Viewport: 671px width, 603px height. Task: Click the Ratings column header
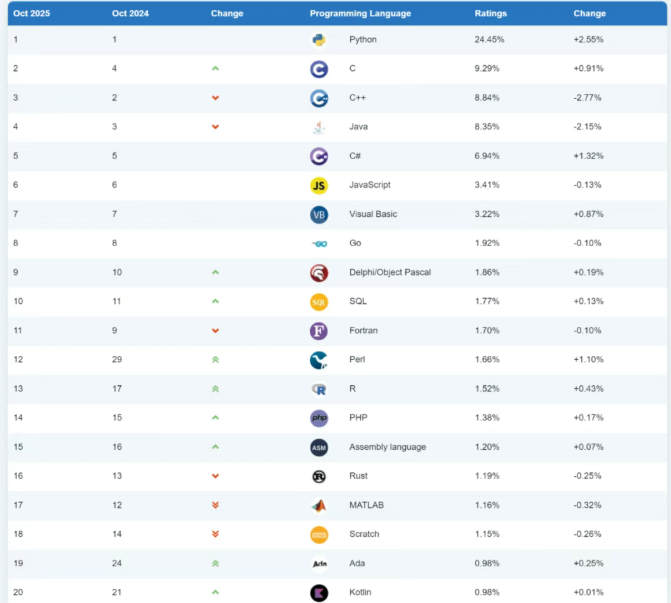(490, 14)
